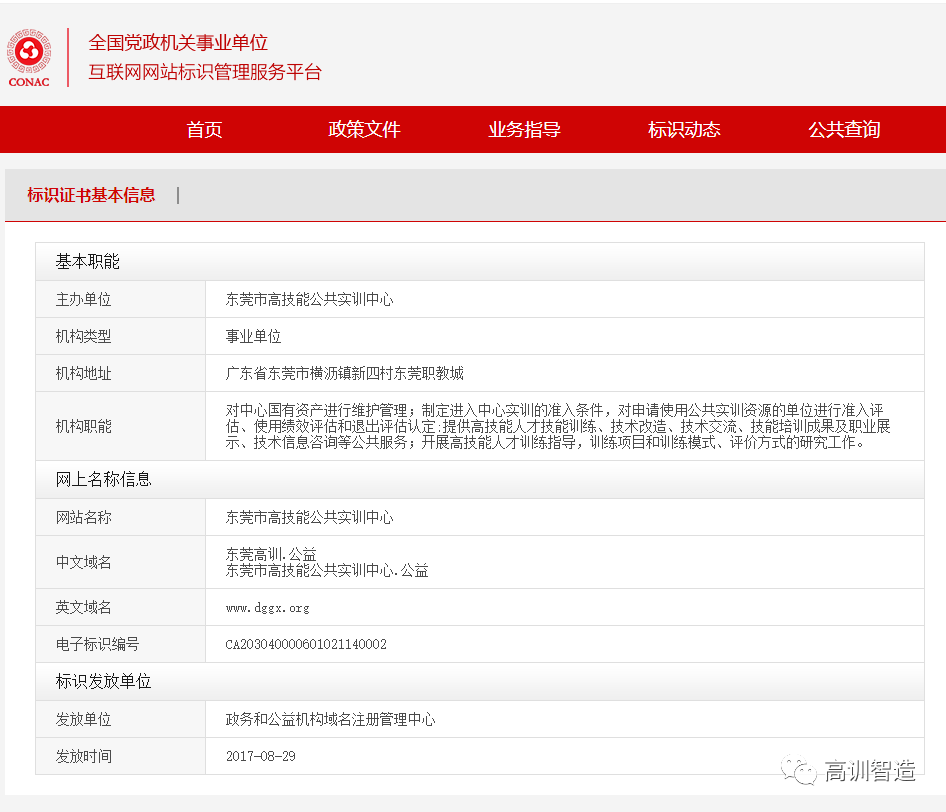Click the subtitle 互联网网站标识管理服务平台
This screenshot has height=812, width=946.
(205, 72)
